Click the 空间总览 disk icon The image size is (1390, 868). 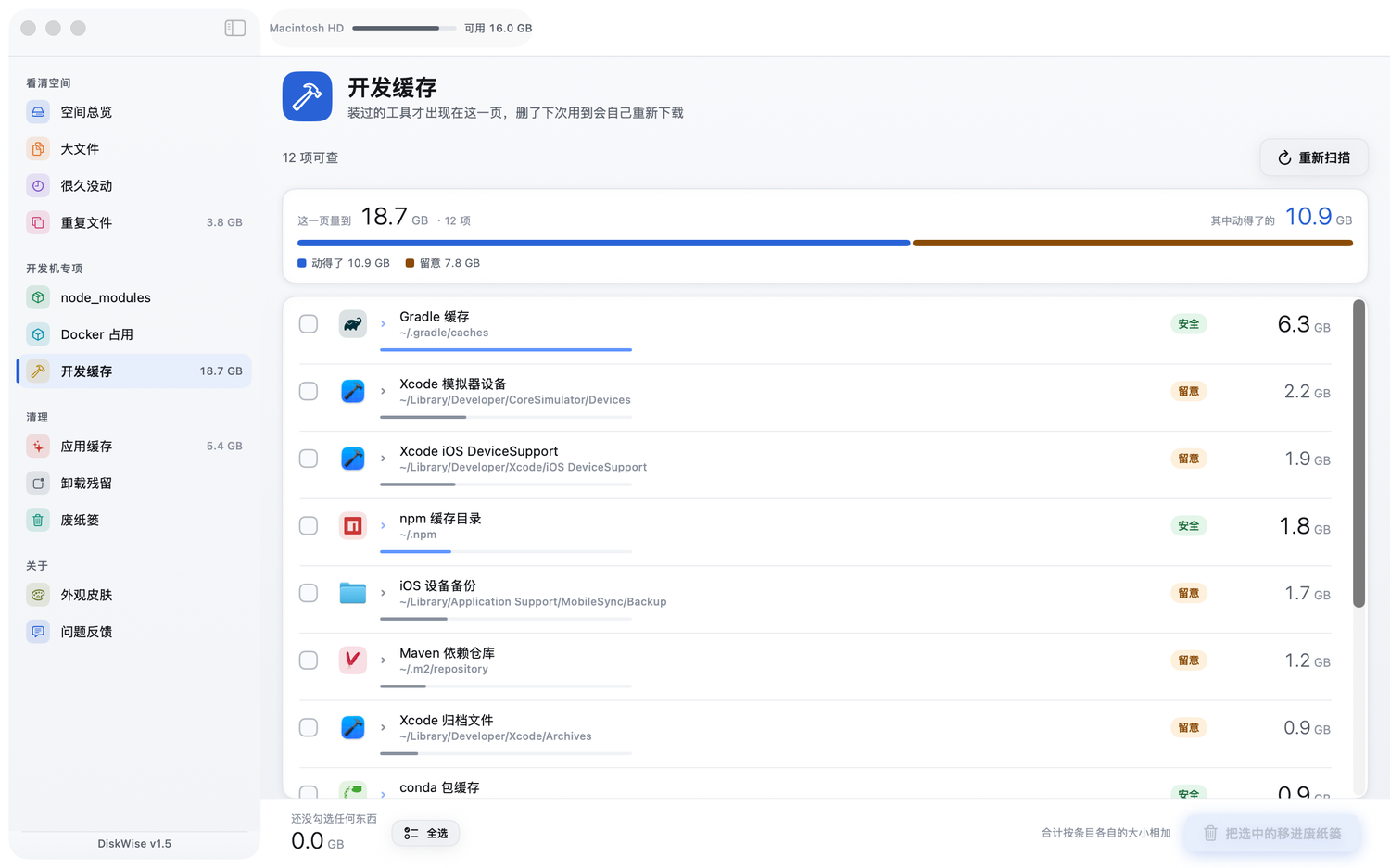click(x=38, y=112)
